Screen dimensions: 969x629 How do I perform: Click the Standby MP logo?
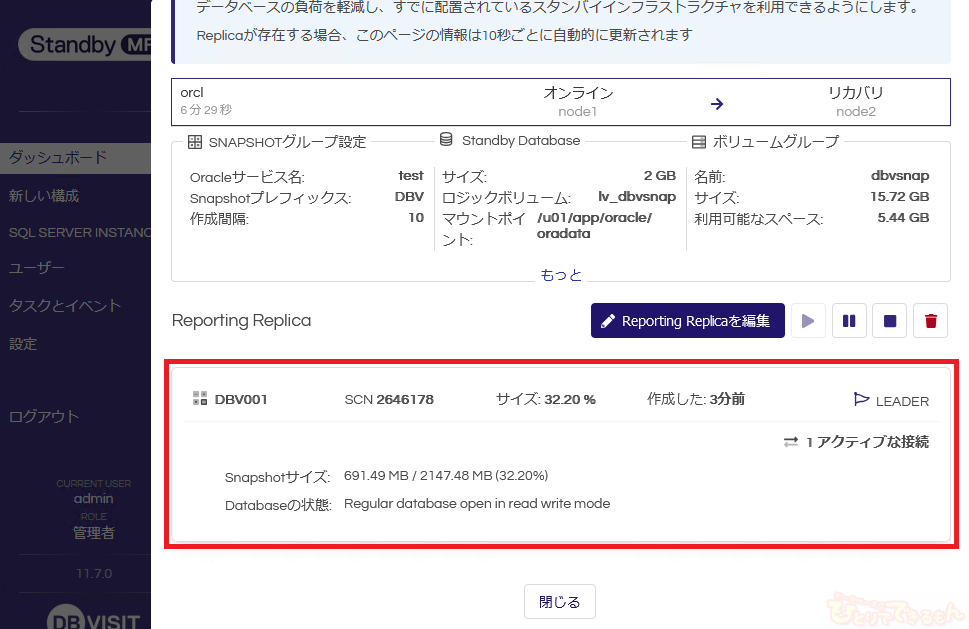[x=85, y=44]
